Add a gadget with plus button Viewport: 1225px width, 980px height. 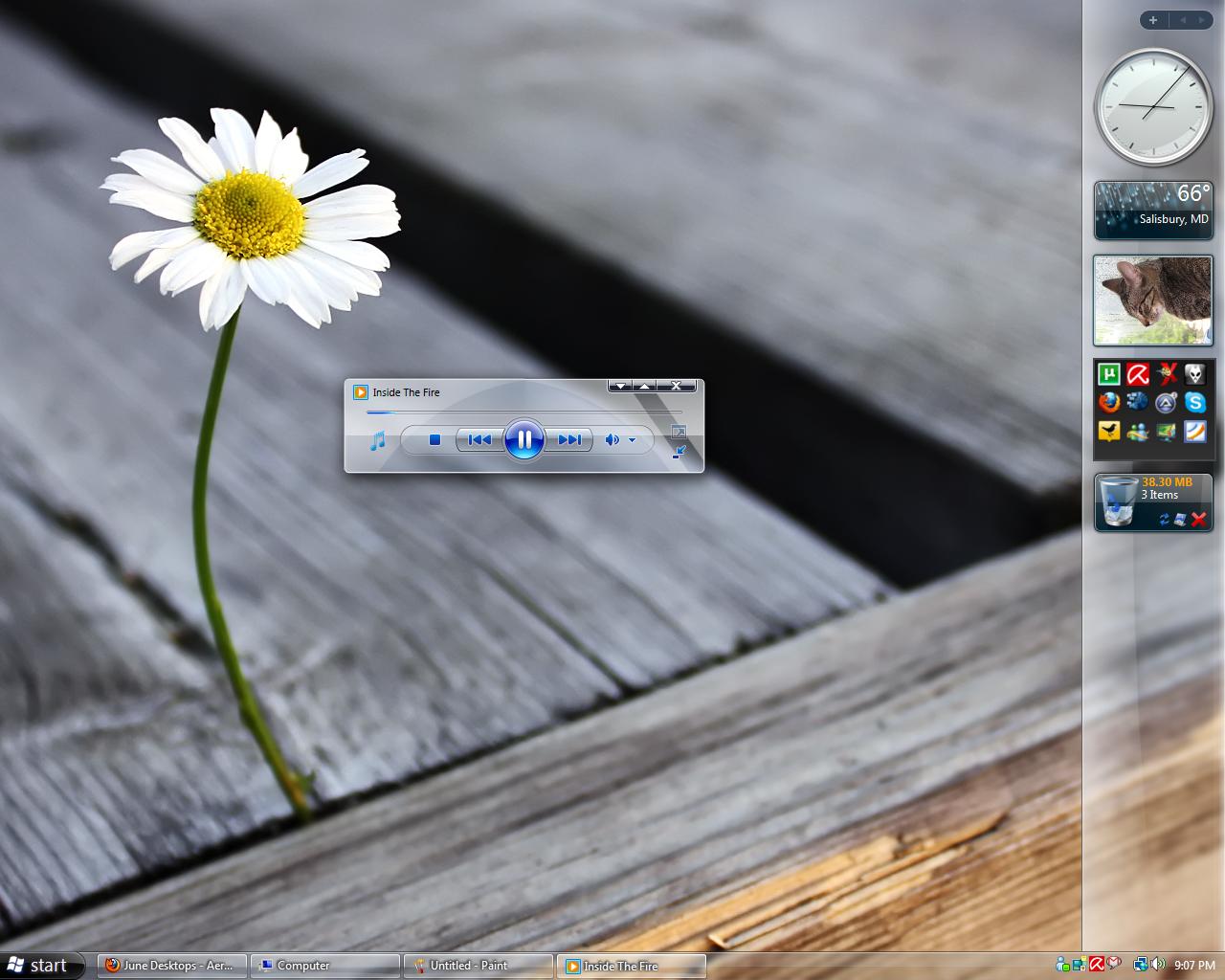[x=1153, y=20]
